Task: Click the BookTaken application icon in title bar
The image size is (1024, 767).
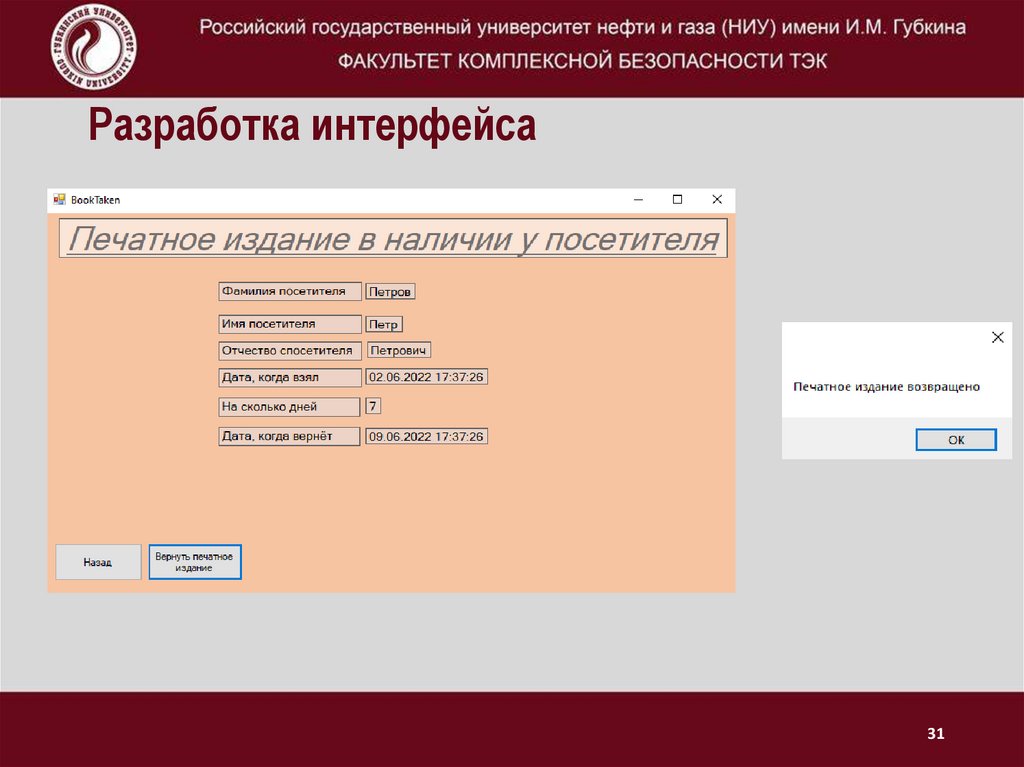Action: (x=60, y=200)
